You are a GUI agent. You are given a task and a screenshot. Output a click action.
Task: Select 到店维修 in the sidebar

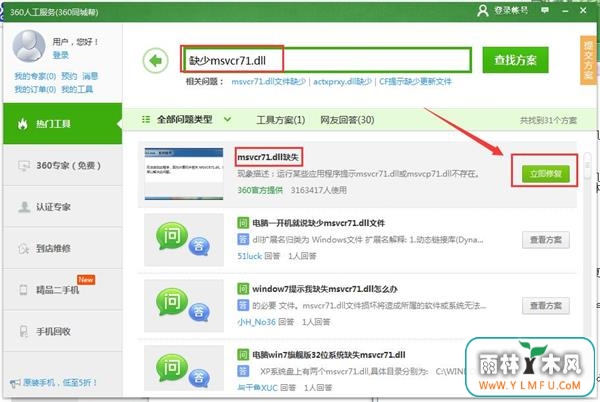coord(63,248)
